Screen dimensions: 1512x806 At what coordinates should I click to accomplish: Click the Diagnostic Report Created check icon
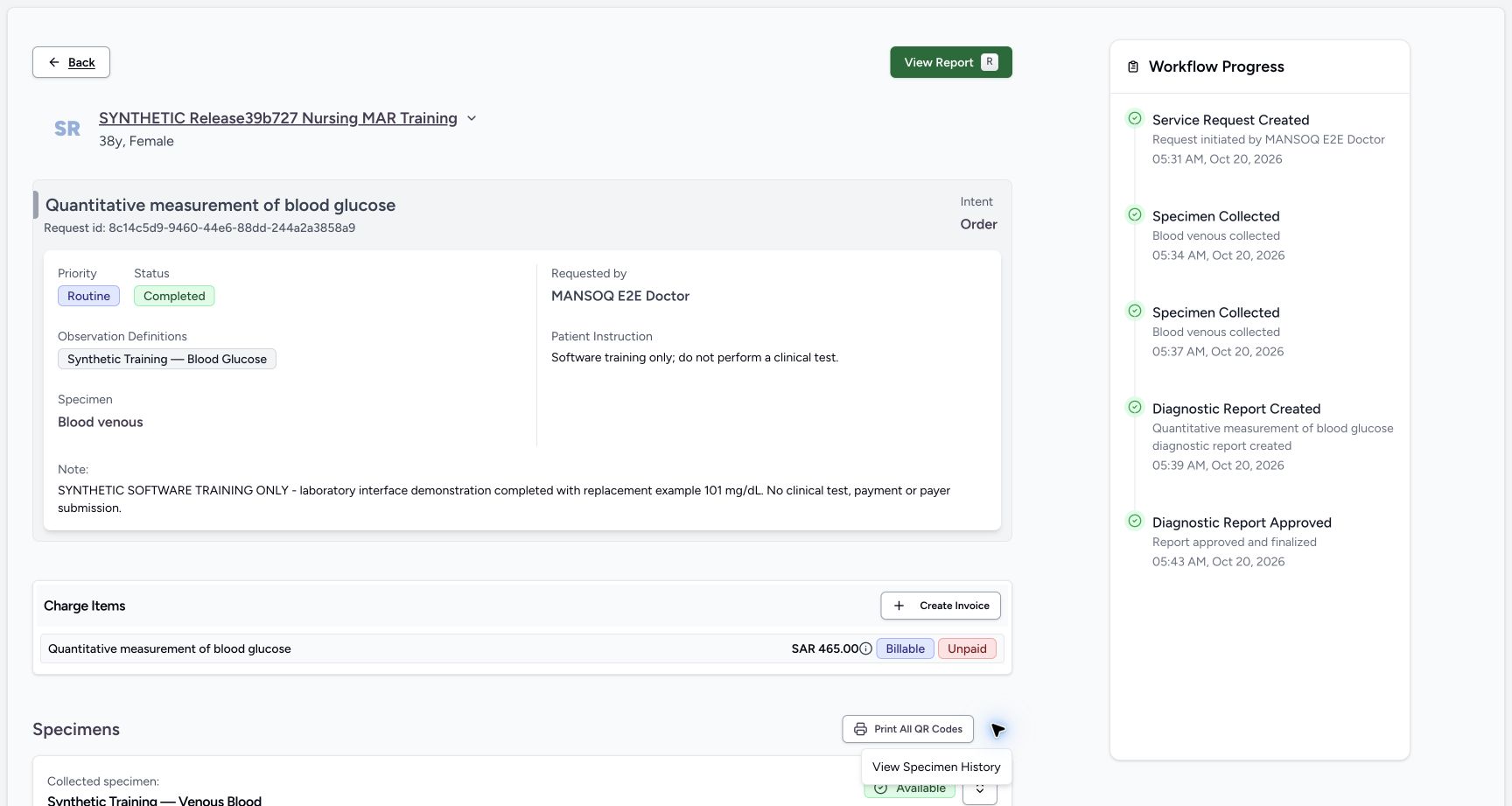coord(1135,407)
